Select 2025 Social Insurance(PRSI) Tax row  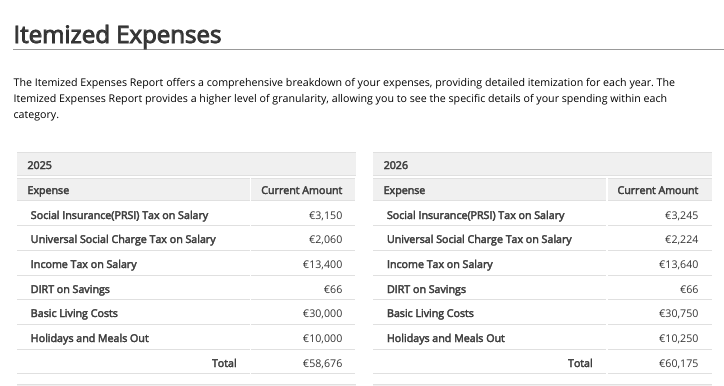click(186, 215)
